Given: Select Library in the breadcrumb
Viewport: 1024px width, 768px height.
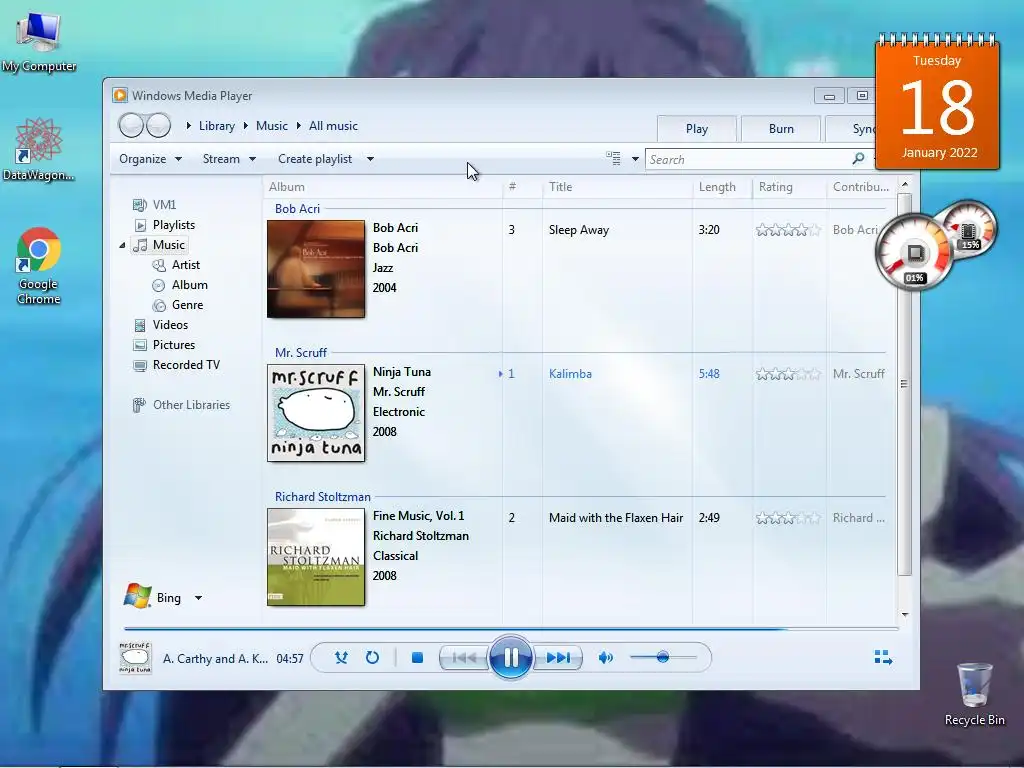Looking at the screenshot, I should pos(217,126).
